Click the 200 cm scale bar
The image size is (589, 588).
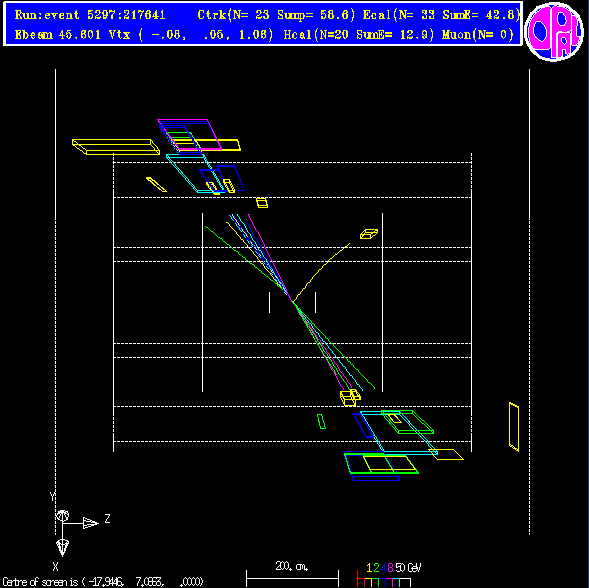[292, 575]
